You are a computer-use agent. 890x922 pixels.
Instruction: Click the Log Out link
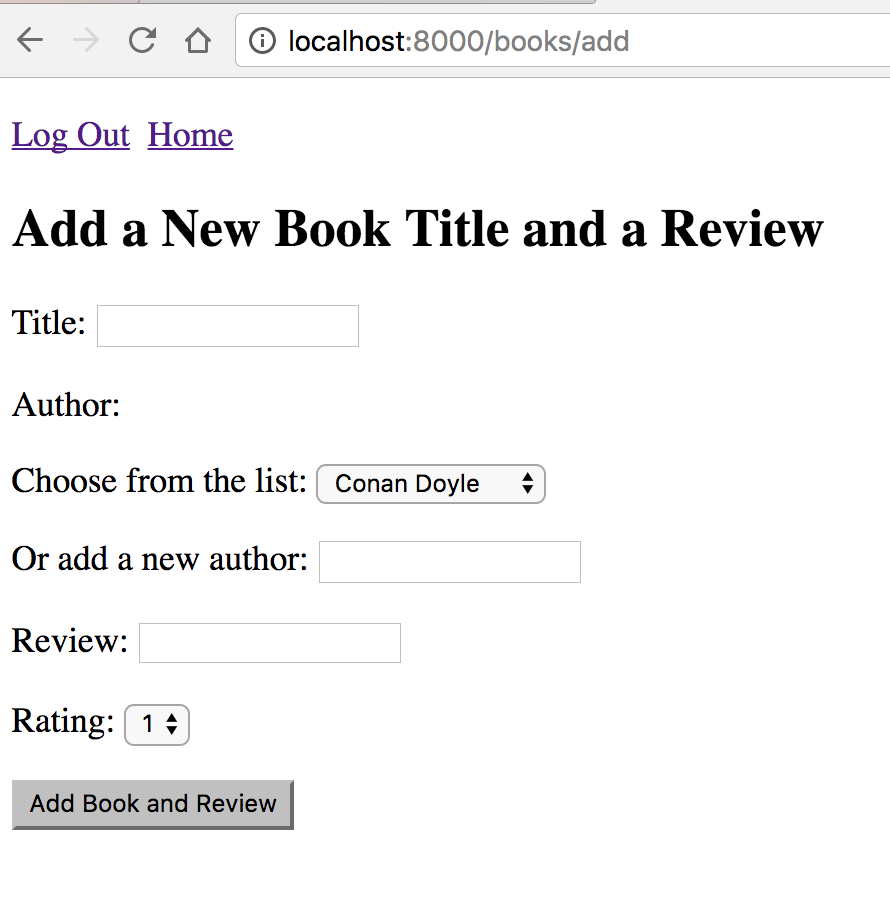click(70, 135)
